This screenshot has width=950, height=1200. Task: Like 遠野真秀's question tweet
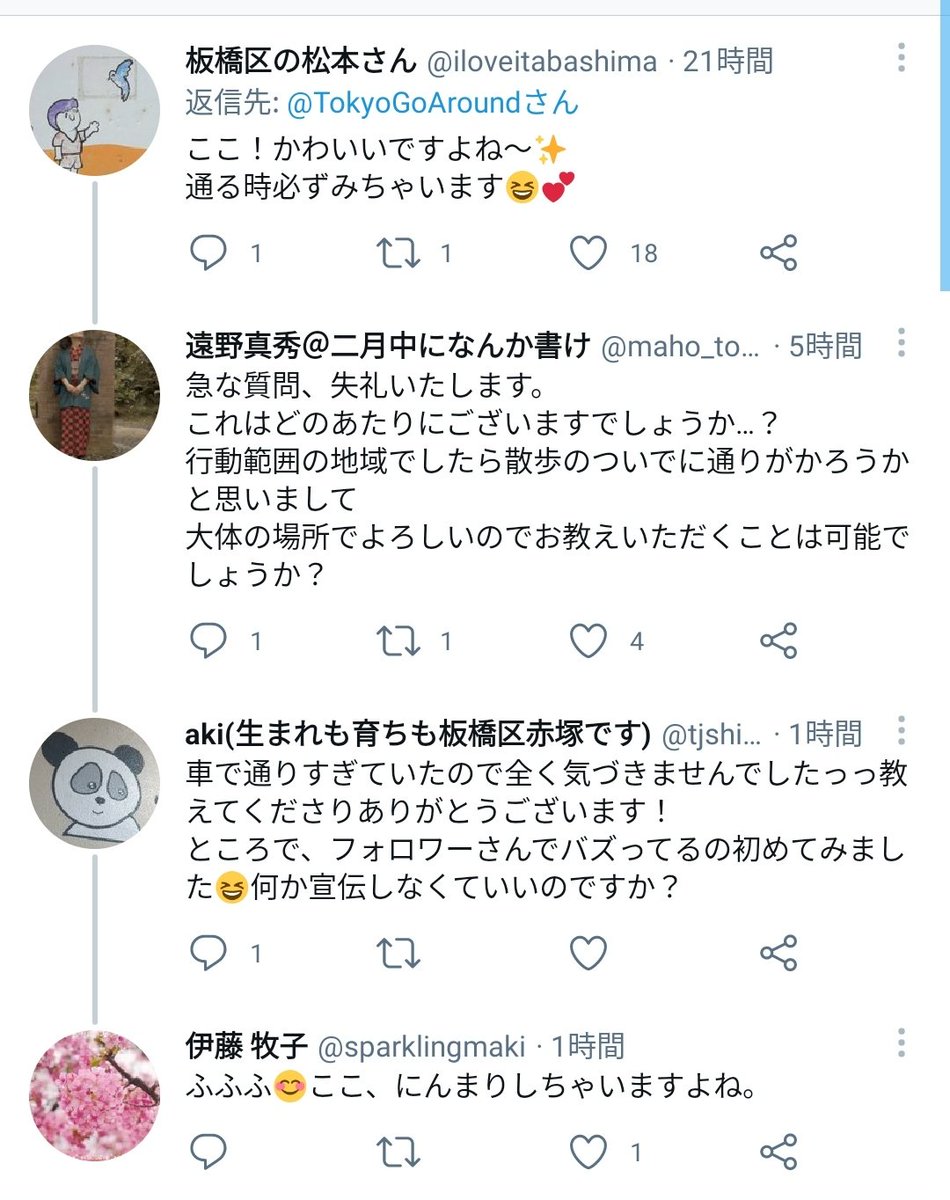[x=589, y=640]
